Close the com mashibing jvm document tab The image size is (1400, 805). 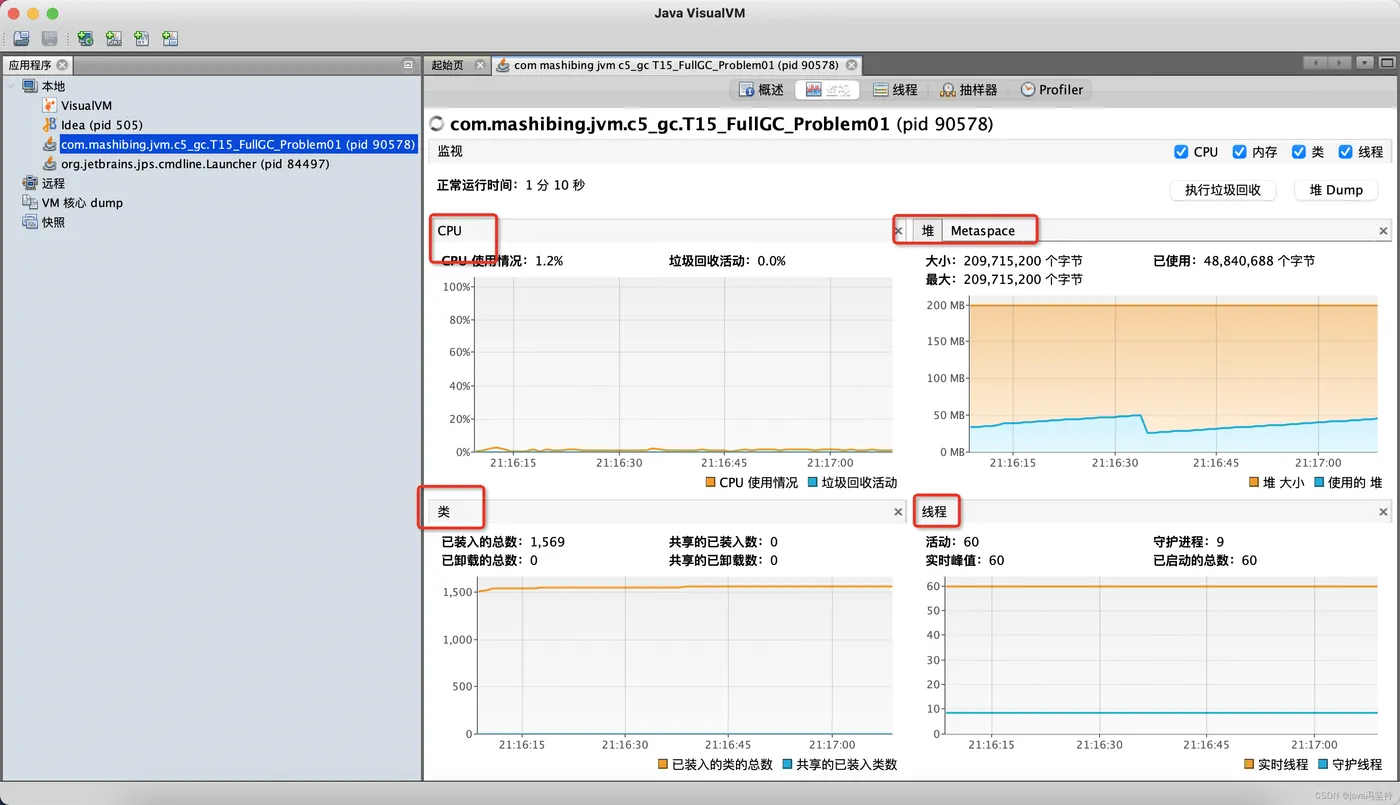click(853, 65)
